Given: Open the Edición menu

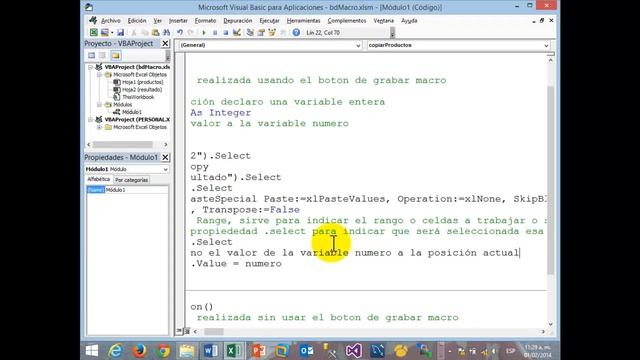Looking at the screenshot, I should coord(137,20).
